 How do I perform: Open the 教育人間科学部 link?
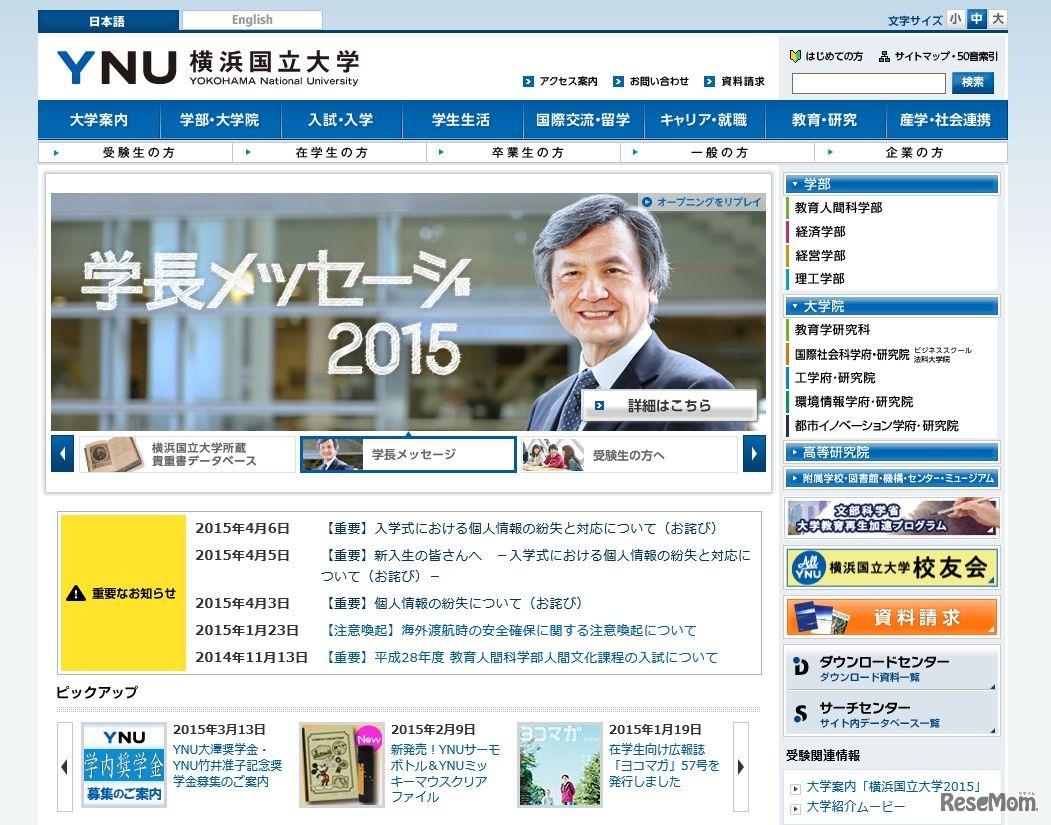point(839,208)
